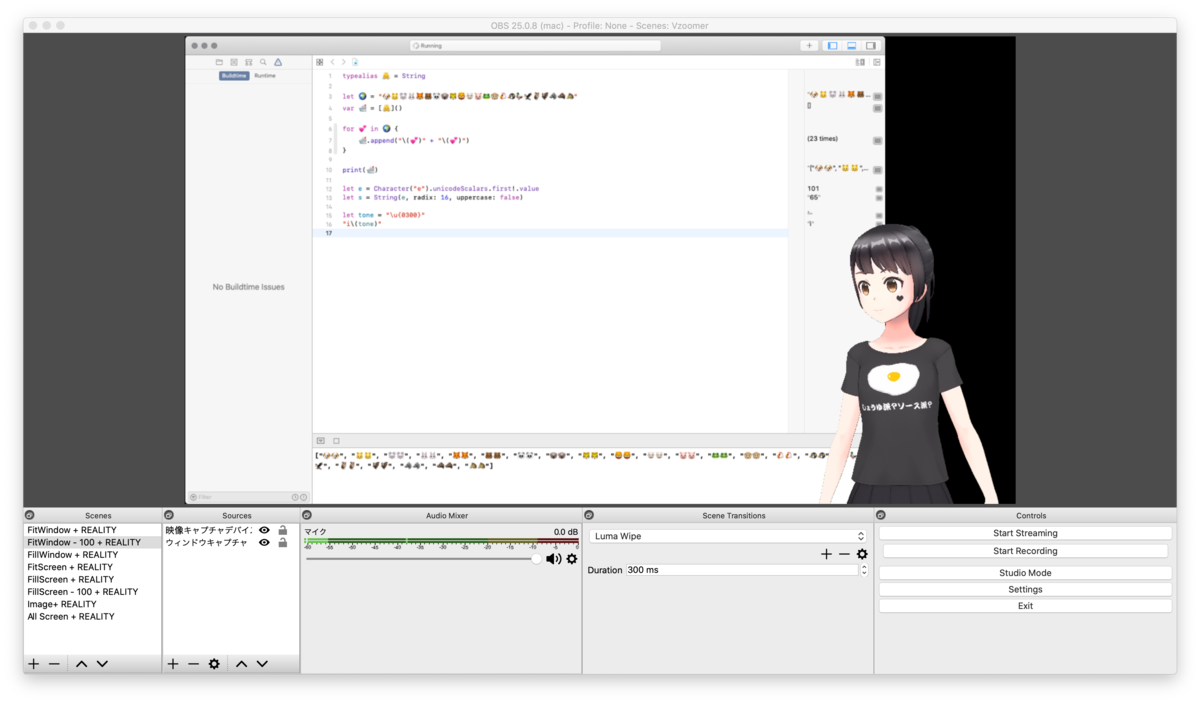
Task: Click the Exit button
Action: tap(1025, 606)
